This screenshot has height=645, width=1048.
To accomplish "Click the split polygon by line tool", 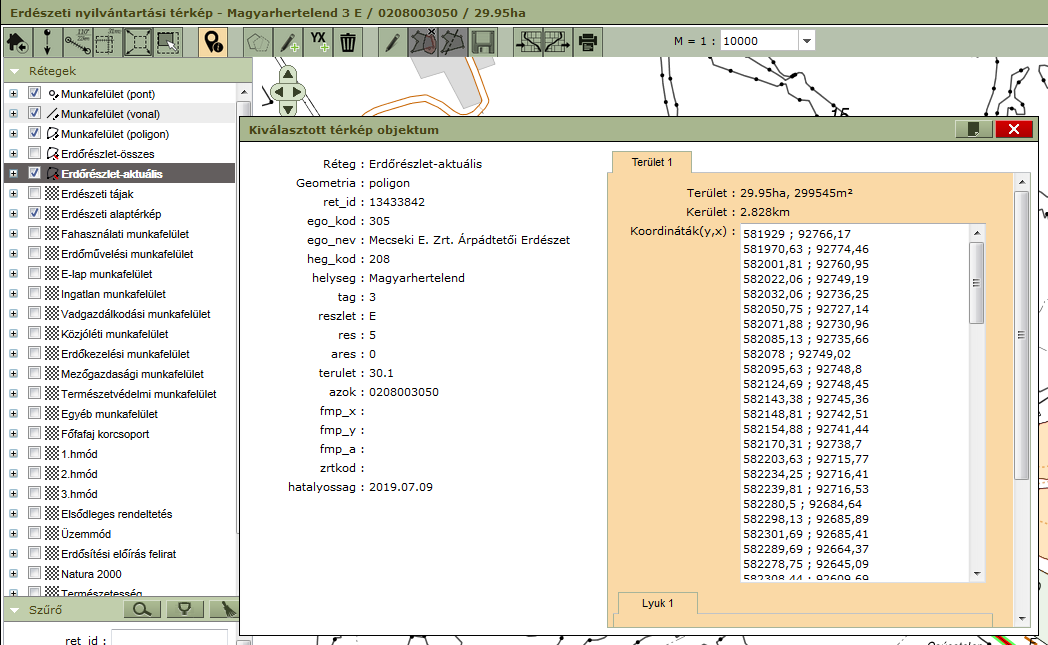I will coord(452,42).
